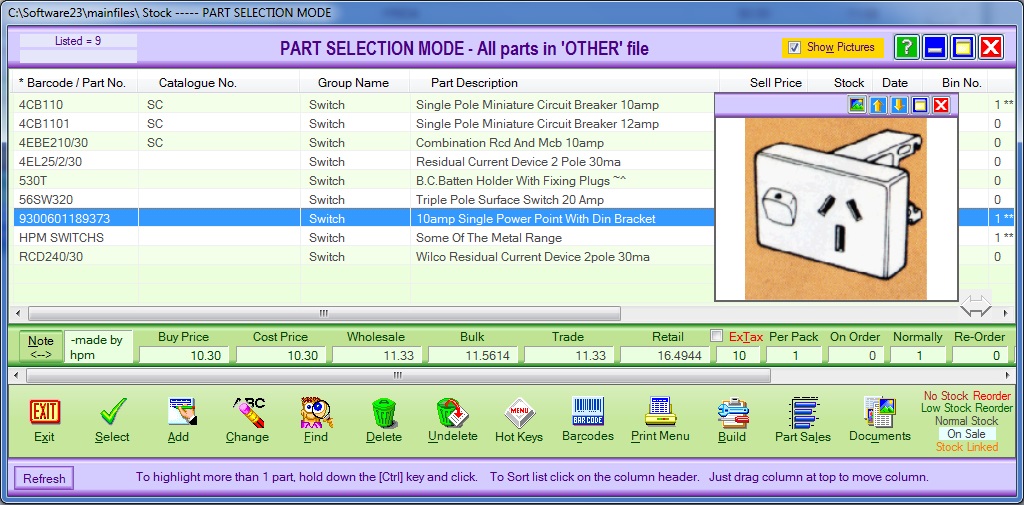Viewport: 1024px width, 505px height.
Task: Select part row 530T
Action: 364,180
